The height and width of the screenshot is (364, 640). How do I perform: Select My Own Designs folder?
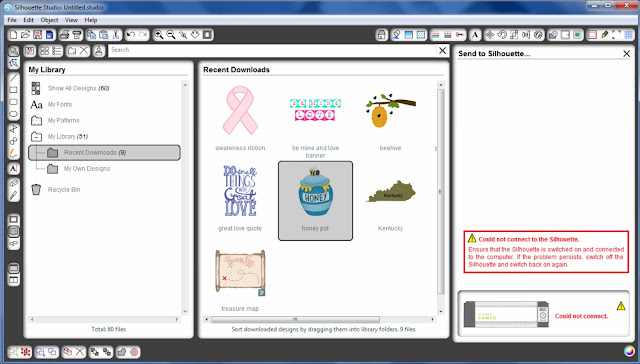[87, 169]
